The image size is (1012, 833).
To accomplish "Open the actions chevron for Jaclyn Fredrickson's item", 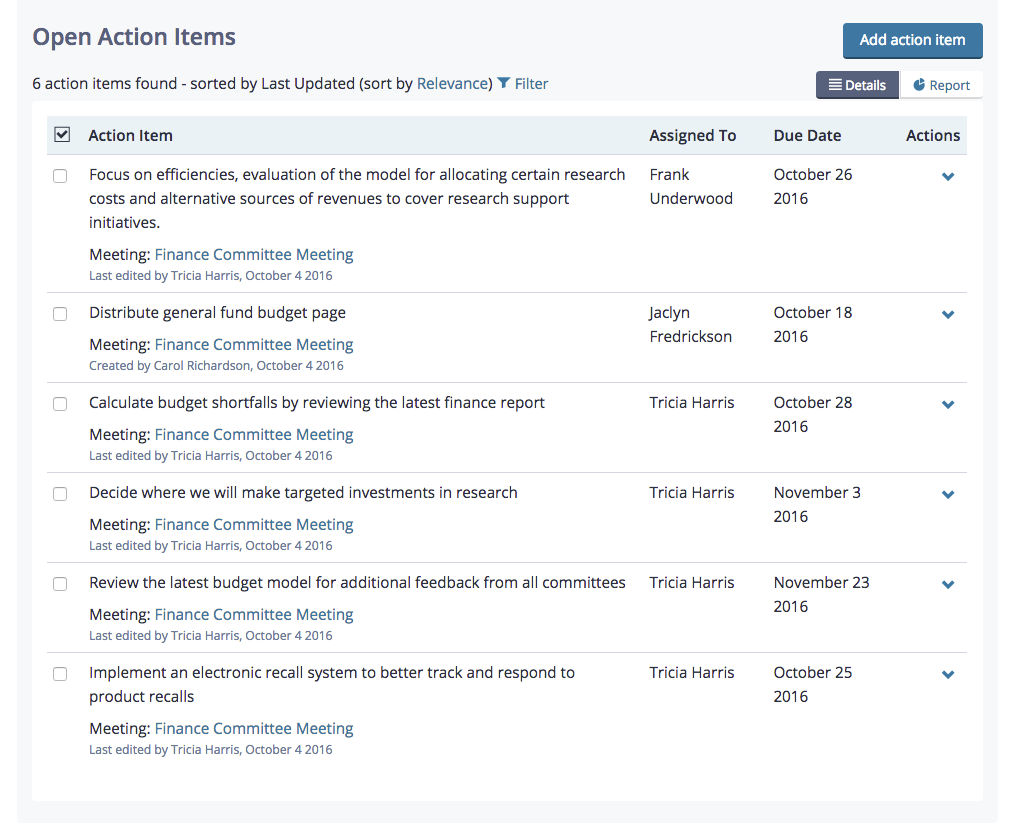I will (947, 314).
